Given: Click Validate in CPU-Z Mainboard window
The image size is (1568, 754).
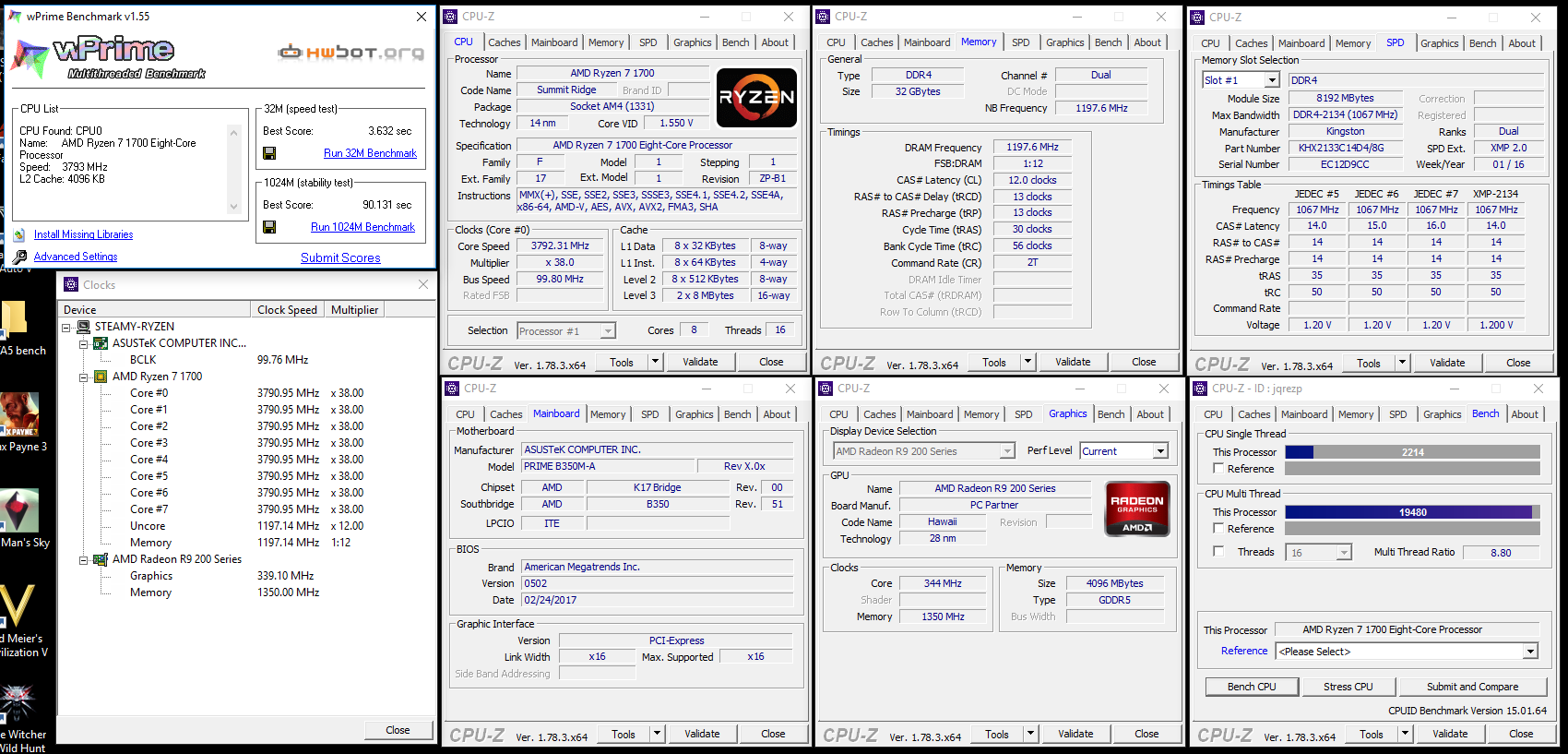Looking at the screenshot, I should [x=702, y=734].
